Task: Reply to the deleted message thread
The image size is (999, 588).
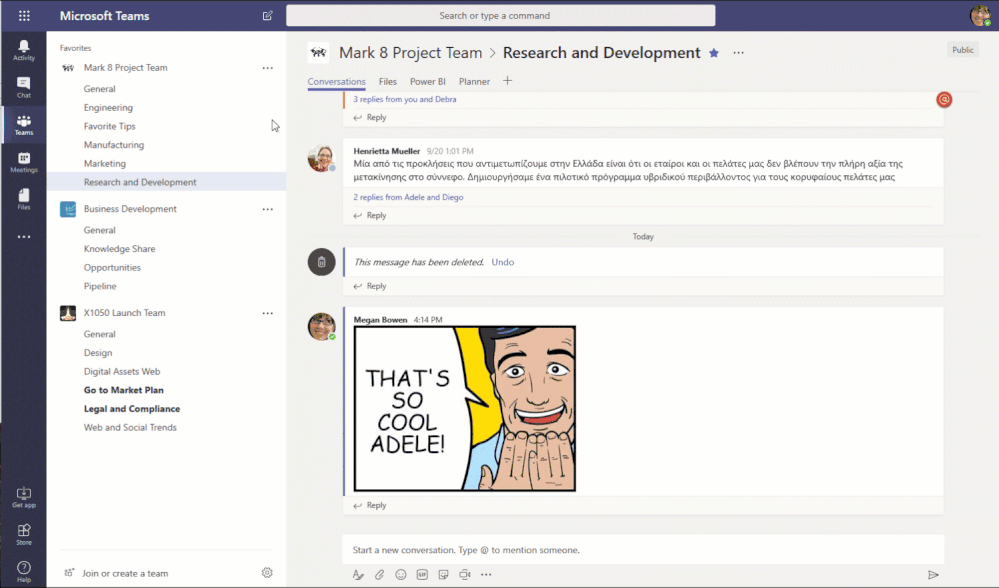Action: click(370, 286)
